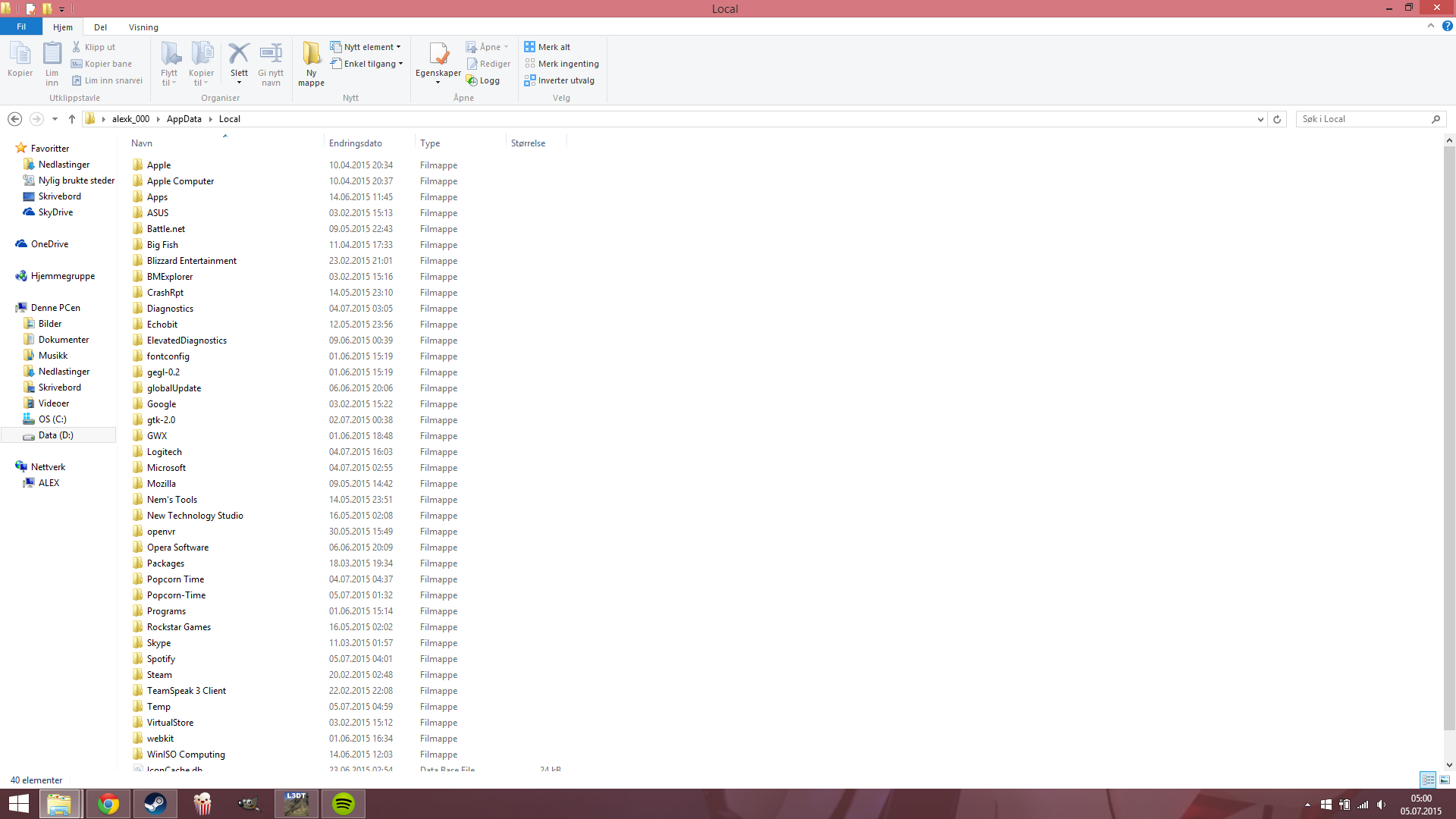The image size is (1456, 819).
Task: Click alexk_000 in address breadcrumb
Action: pyautogui.click(x=131, y=119)
